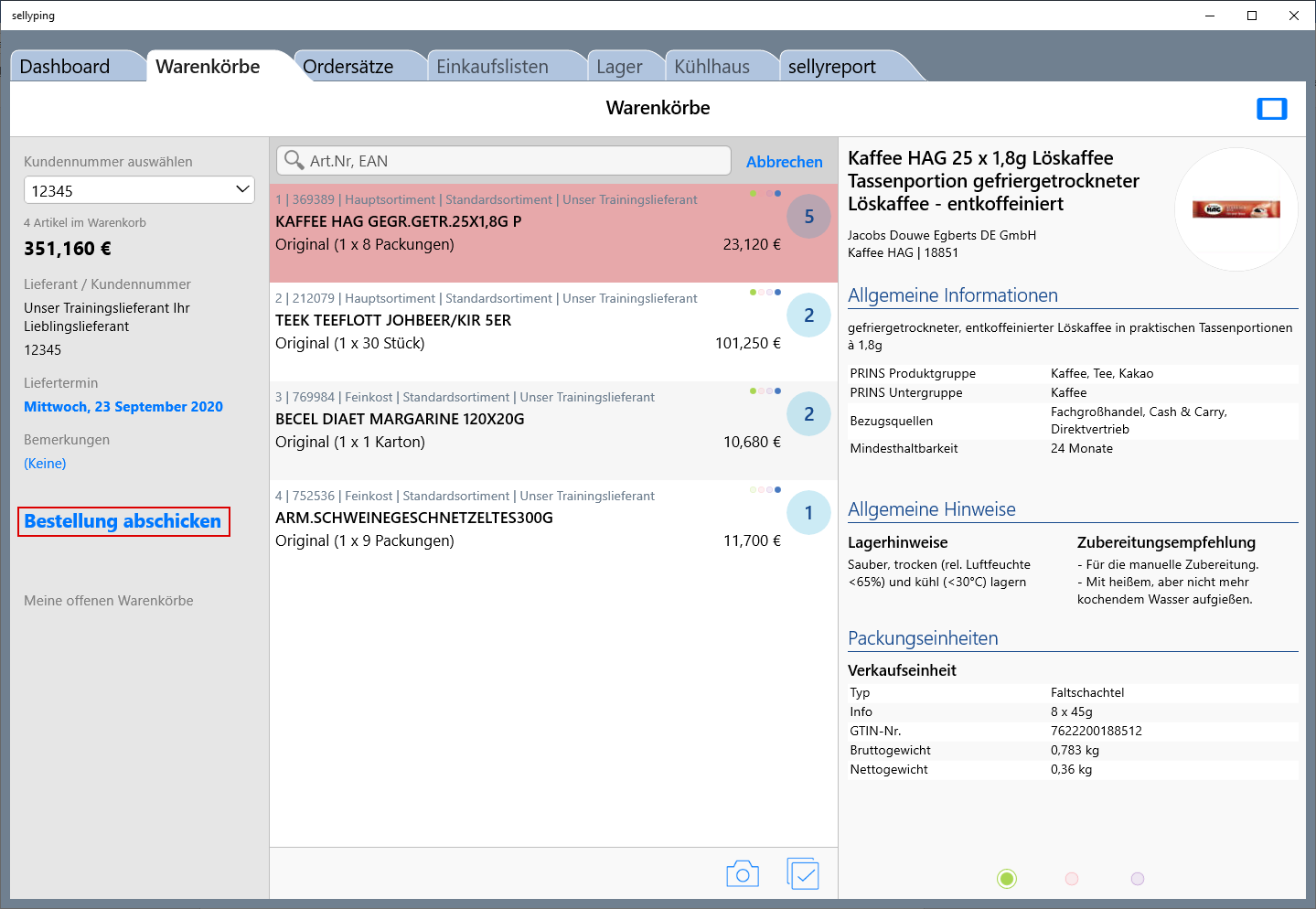Click quantity badge for BECEL DIAET MARGARINE
The width and height of the screenshot is (1316, 909).
click(x=808, y=414)
